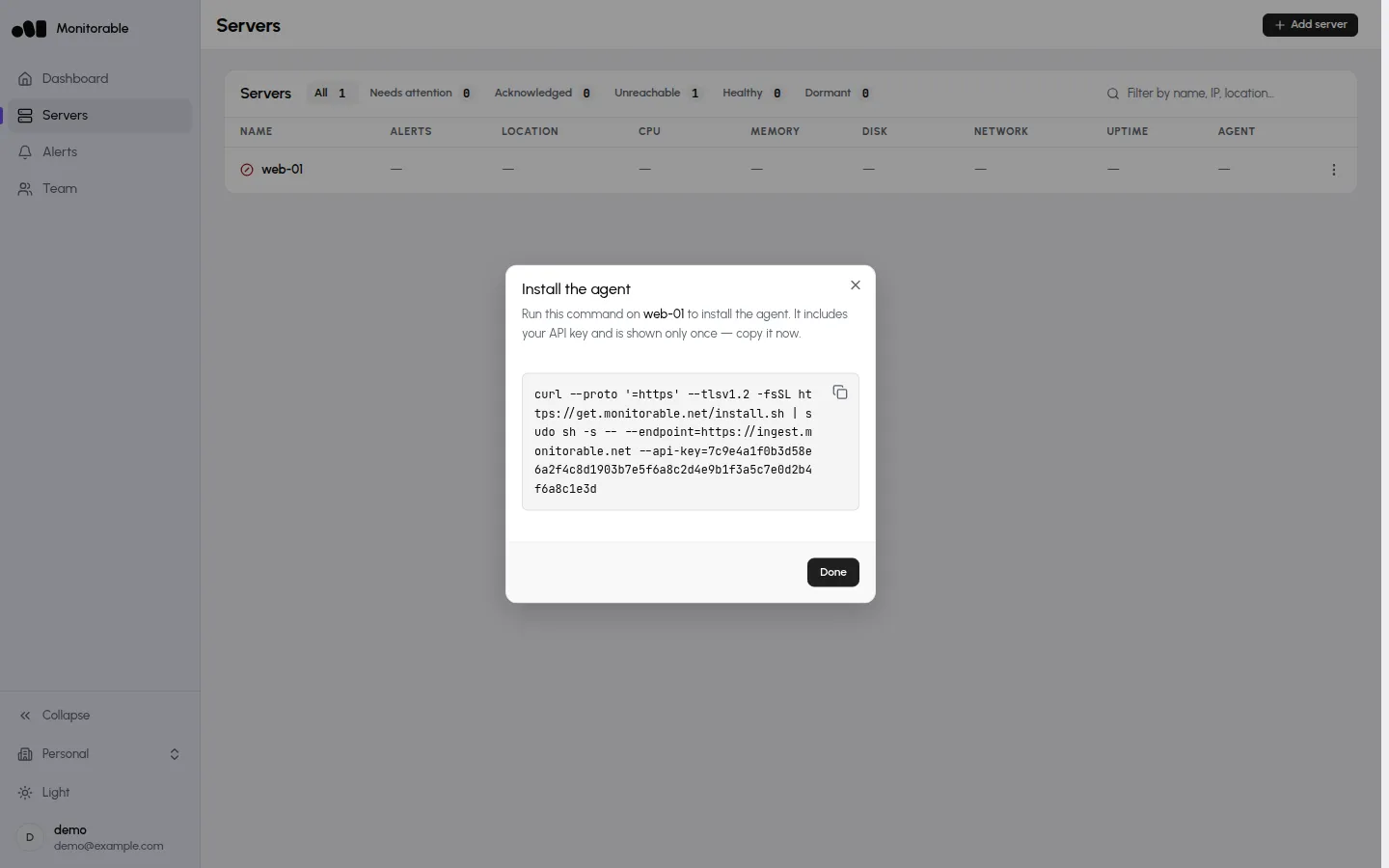This screenshot has width=1389, height=868.
Task: Click the curl install command text
Action: click(673, 442)
